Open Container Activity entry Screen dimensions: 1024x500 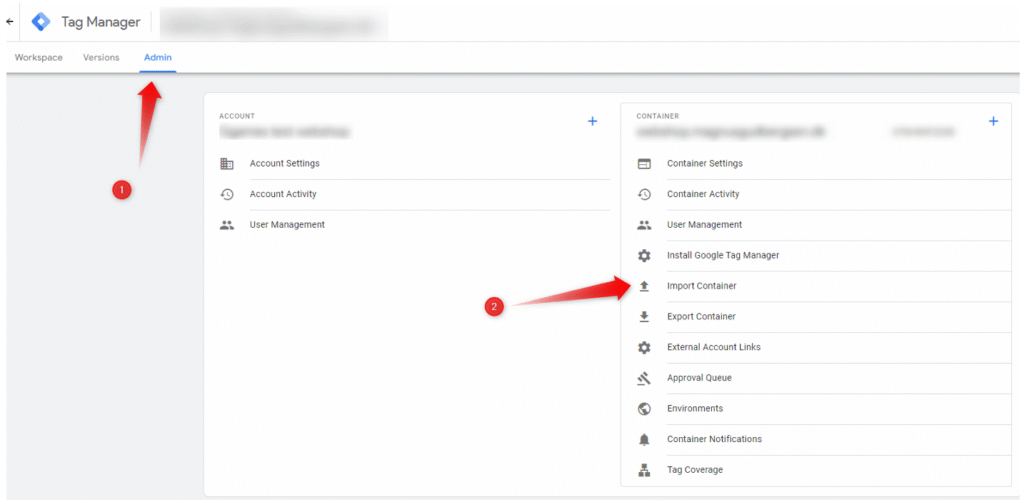(703, 194)
